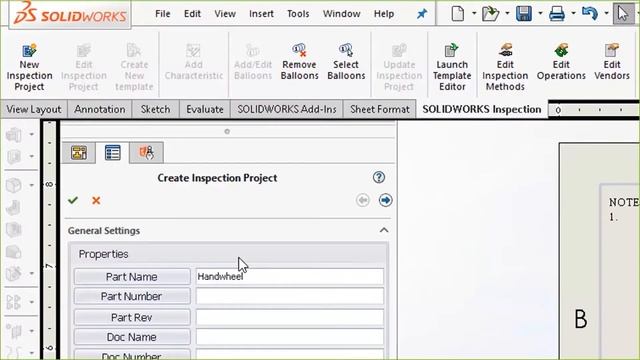Click the Print icon

pos(557,13)
